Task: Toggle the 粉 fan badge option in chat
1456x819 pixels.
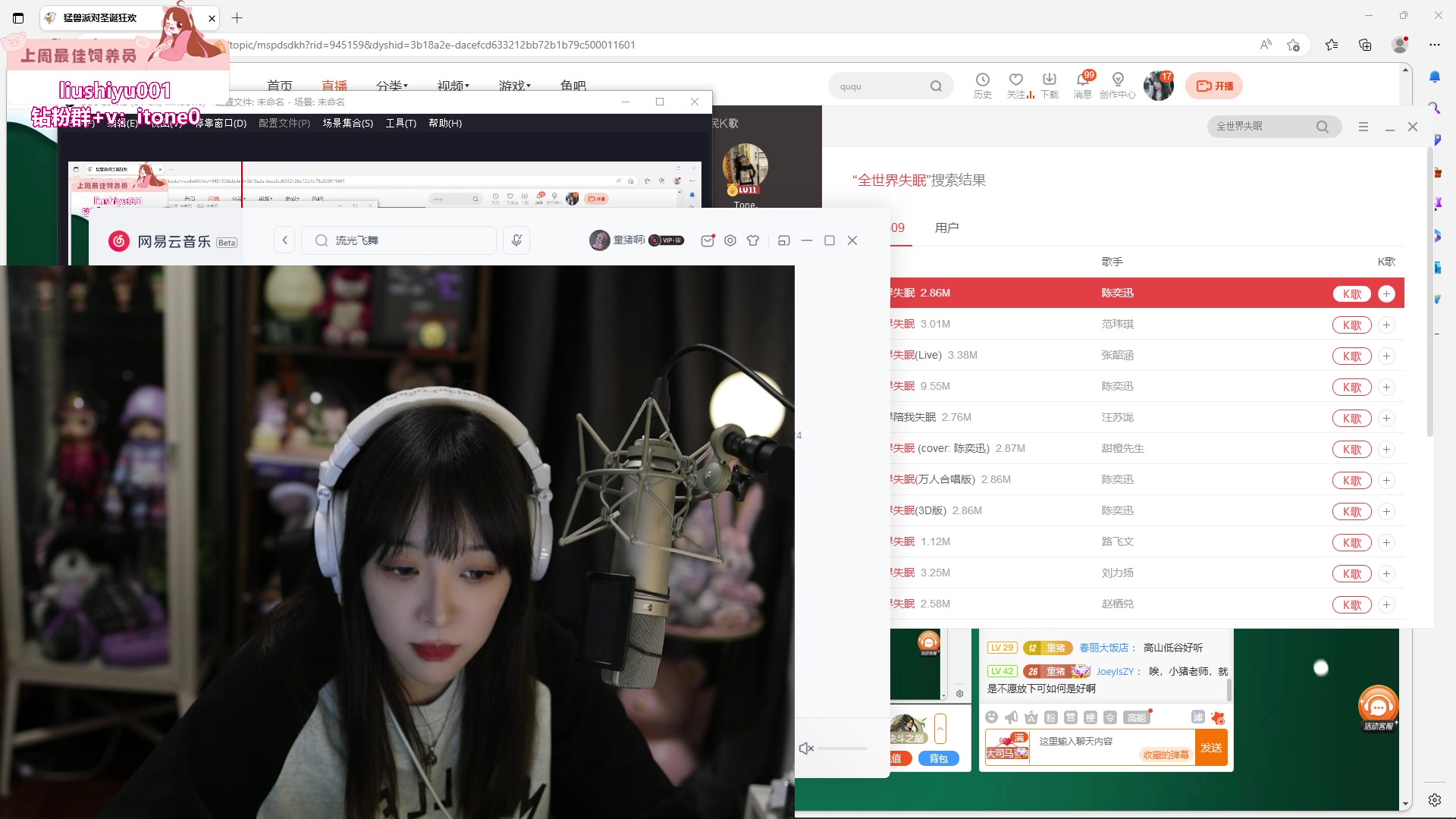Action: 1050,717
